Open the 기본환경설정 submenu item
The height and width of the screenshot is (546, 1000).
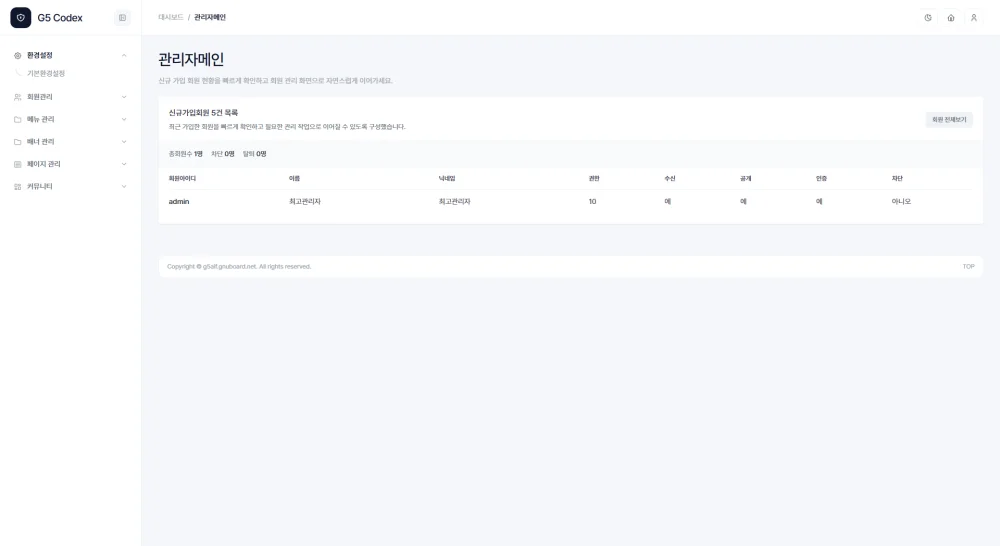point(46,73)
